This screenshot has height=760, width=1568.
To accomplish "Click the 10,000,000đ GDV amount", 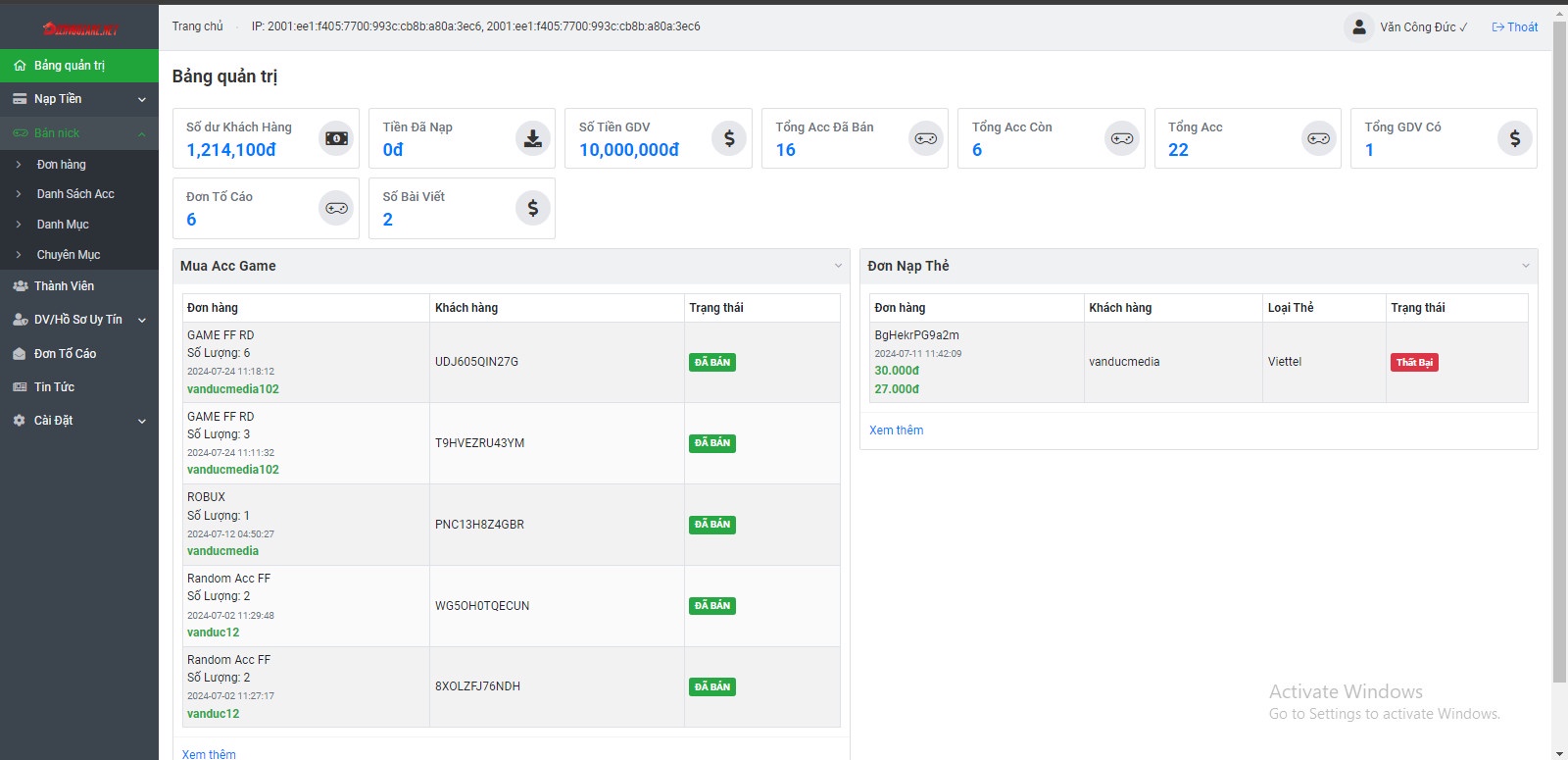I will coord(629,150).
